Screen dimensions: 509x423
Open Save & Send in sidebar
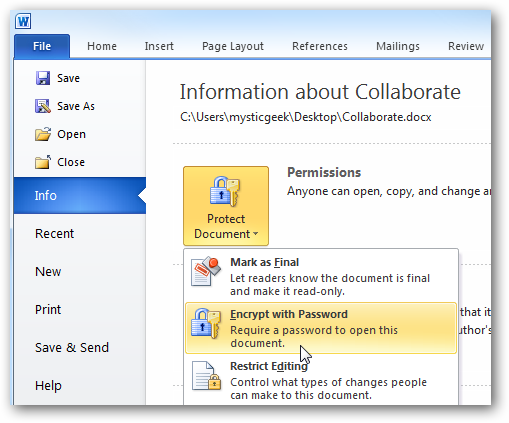[72, 347]
